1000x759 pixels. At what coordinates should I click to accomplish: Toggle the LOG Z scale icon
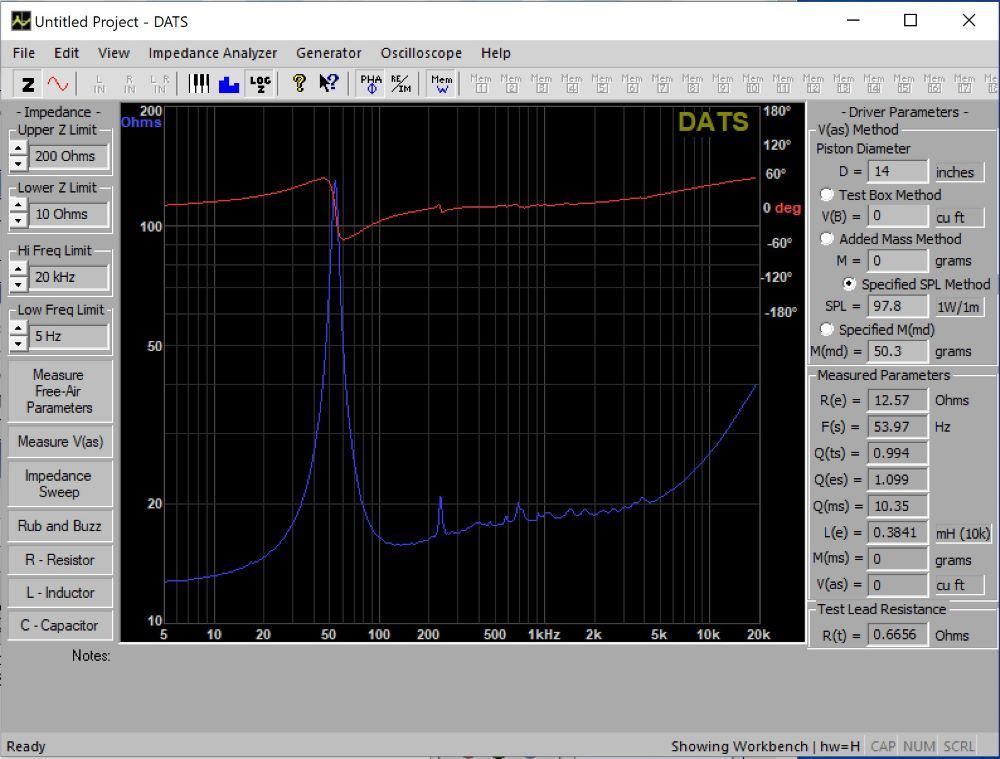(x=260, y=84)
